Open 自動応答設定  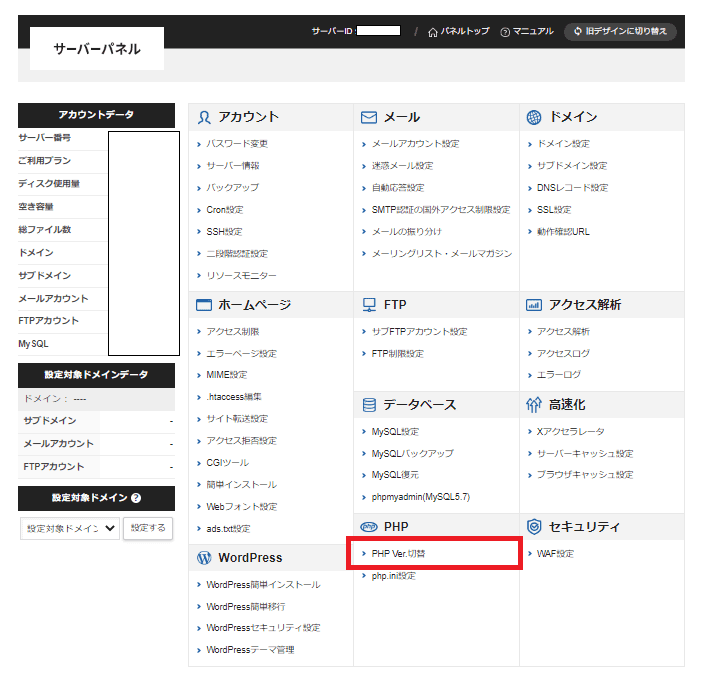[398, 188]
